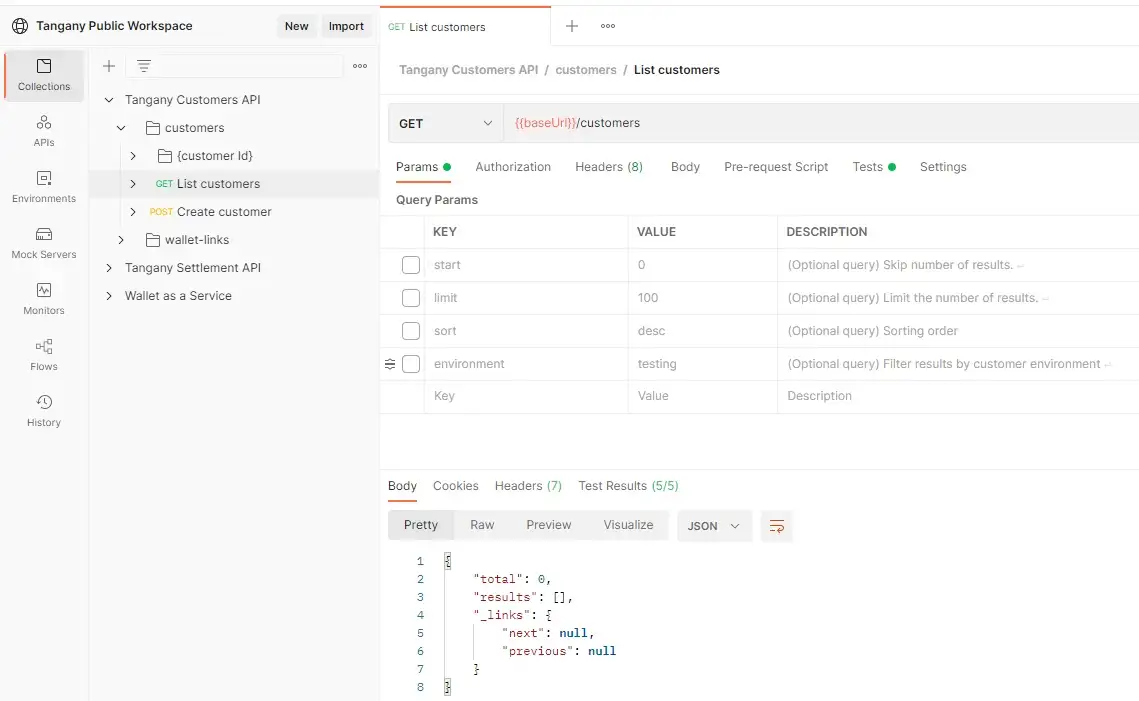This screenshot has width=1139, height=701.
Task: Open the collections panel three-dot options
Action: [360, 66]
